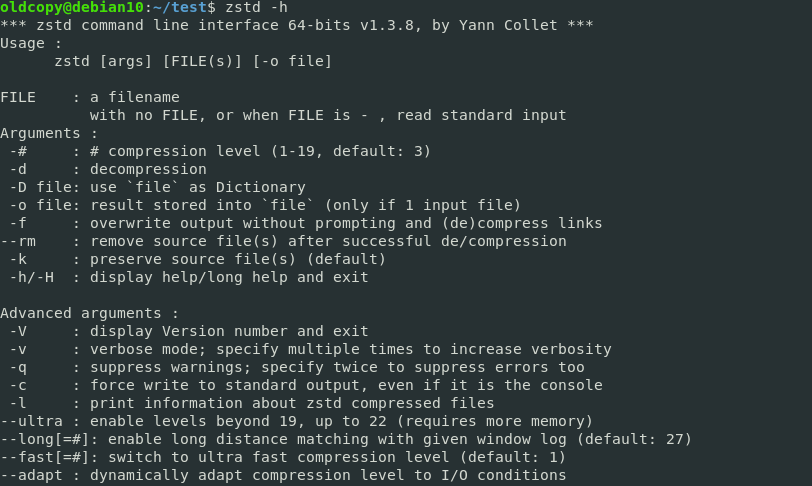Screen dimensions: 812x486
Task: Click the '--long[=#]' option line
Action: [346, 439]
